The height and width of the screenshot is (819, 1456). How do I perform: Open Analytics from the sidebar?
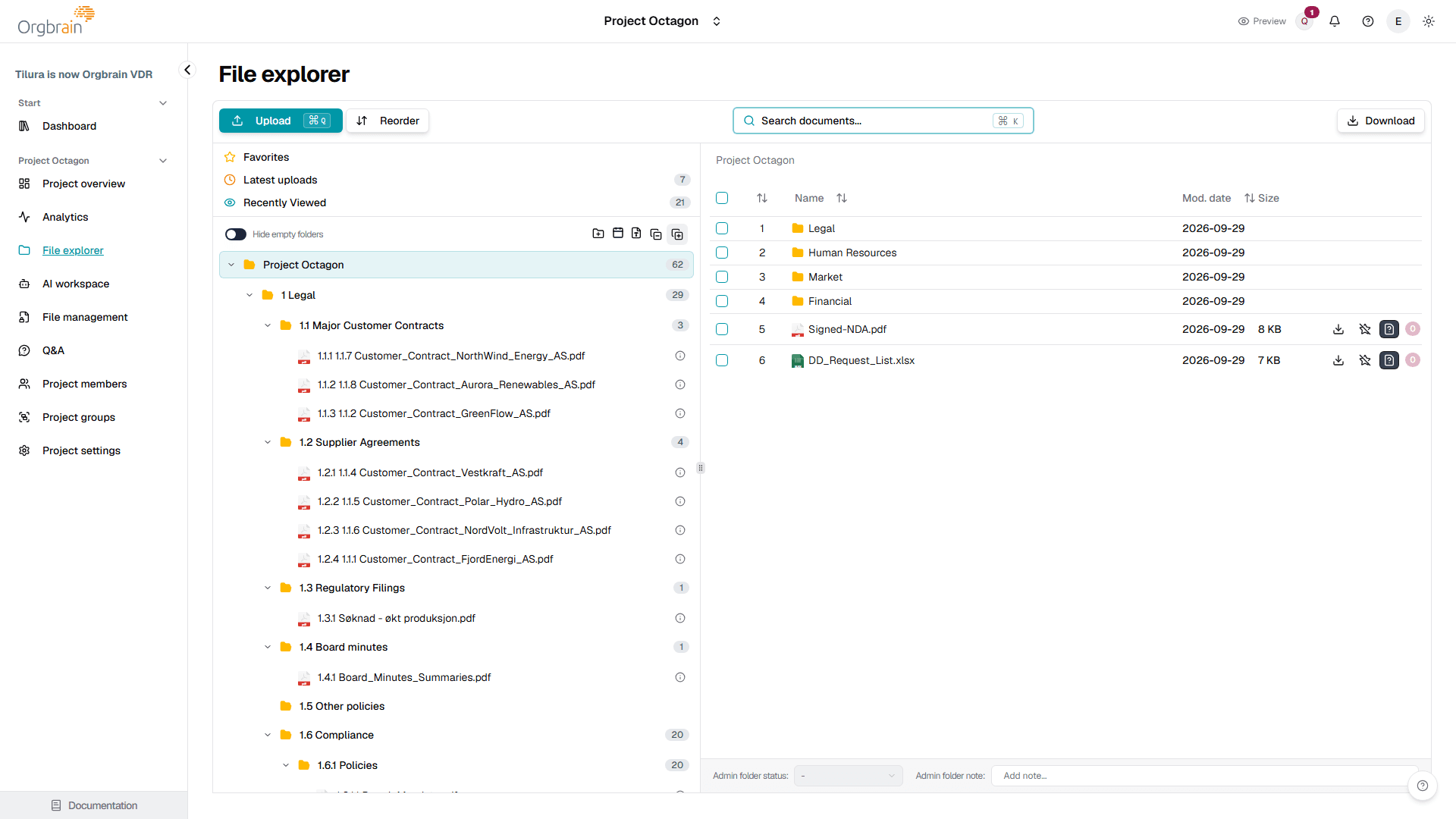(x=65, y=217)
